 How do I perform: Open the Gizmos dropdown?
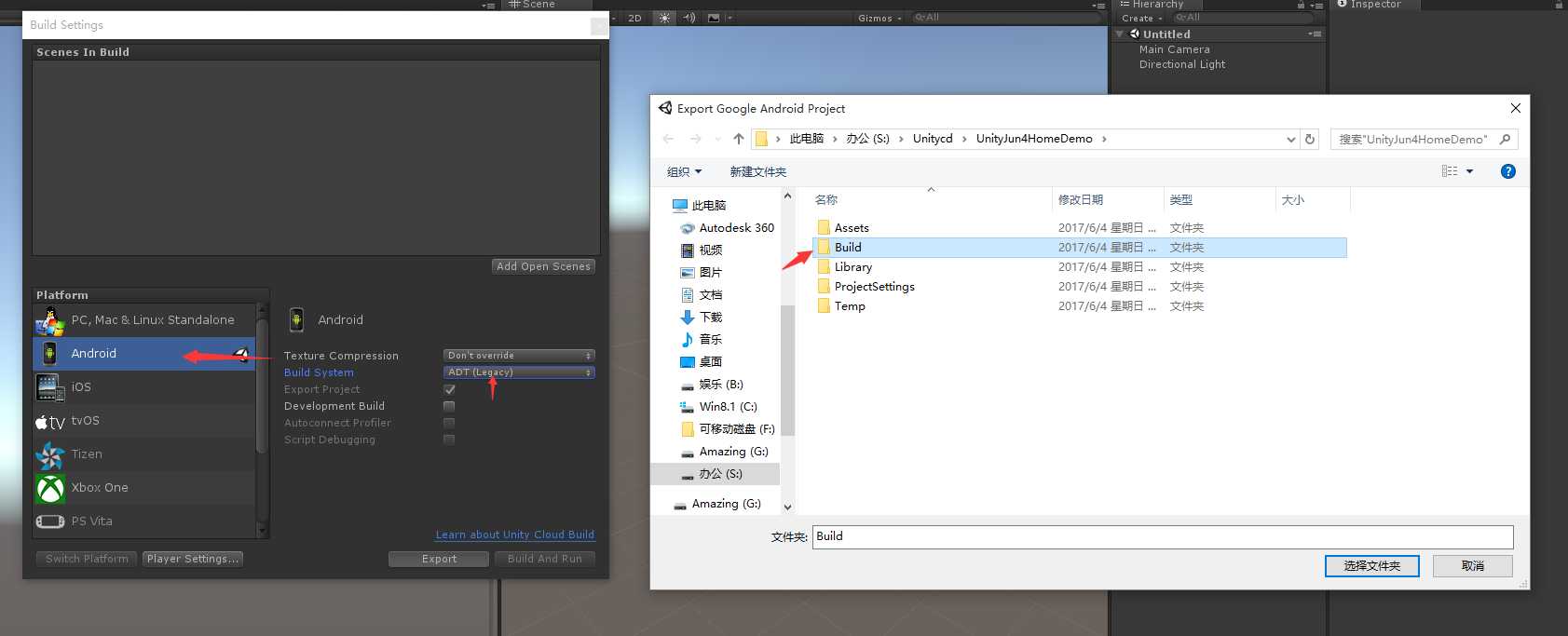(879, 18)
